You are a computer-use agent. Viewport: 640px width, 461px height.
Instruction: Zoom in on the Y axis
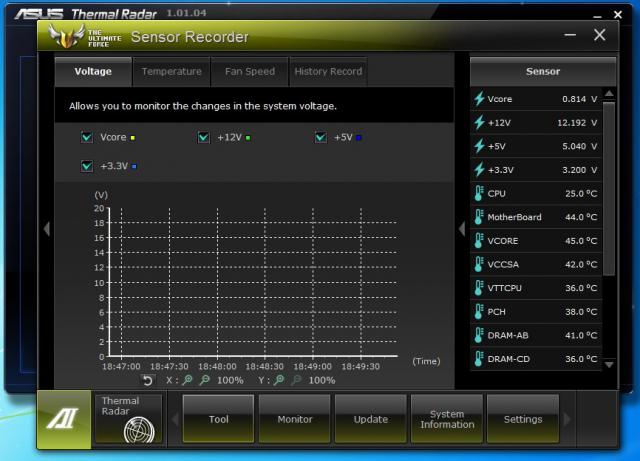(279, 380)
